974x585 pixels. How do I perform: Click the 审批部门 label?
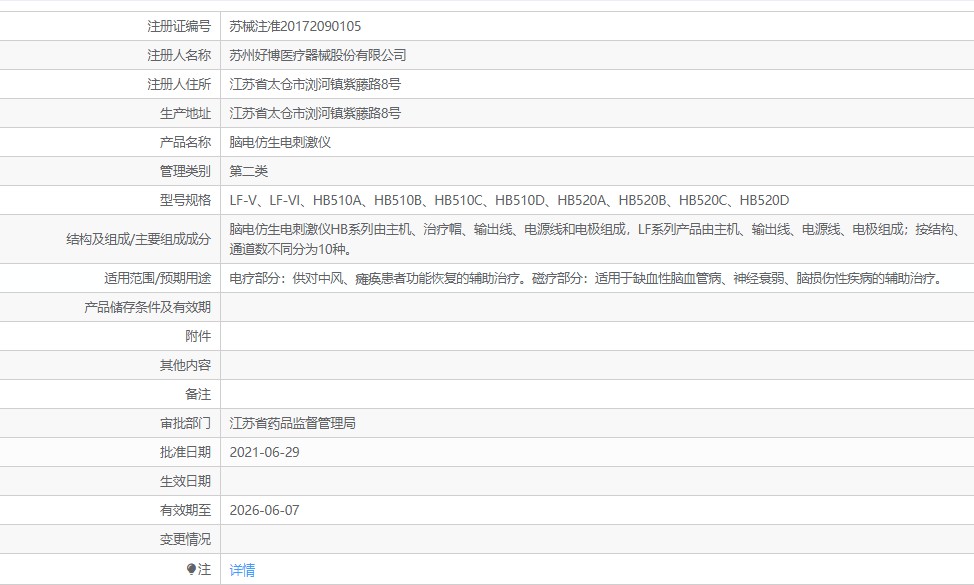tap(185, 423)
